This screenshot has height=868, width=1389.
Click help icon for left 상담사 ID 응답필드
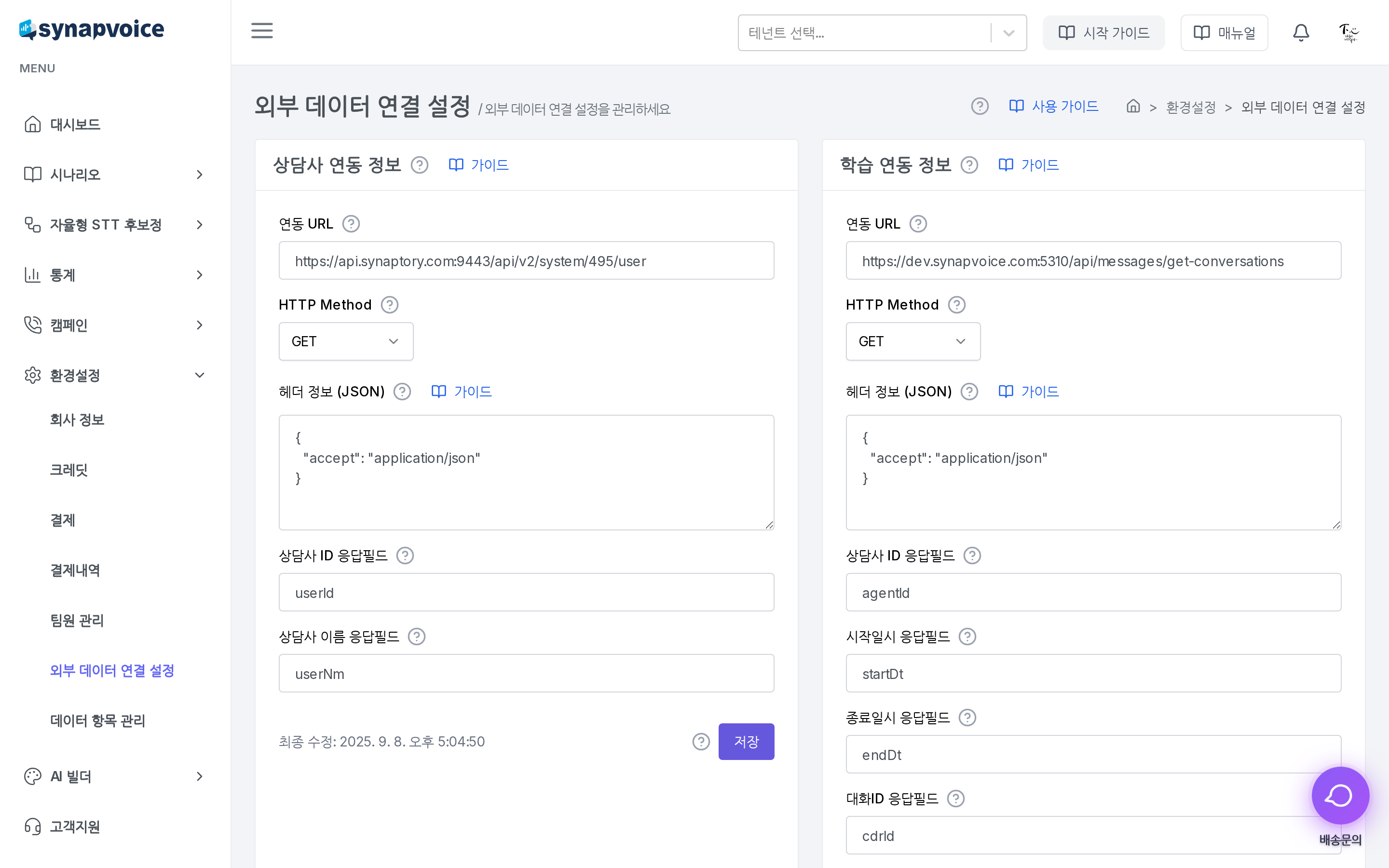405,556
